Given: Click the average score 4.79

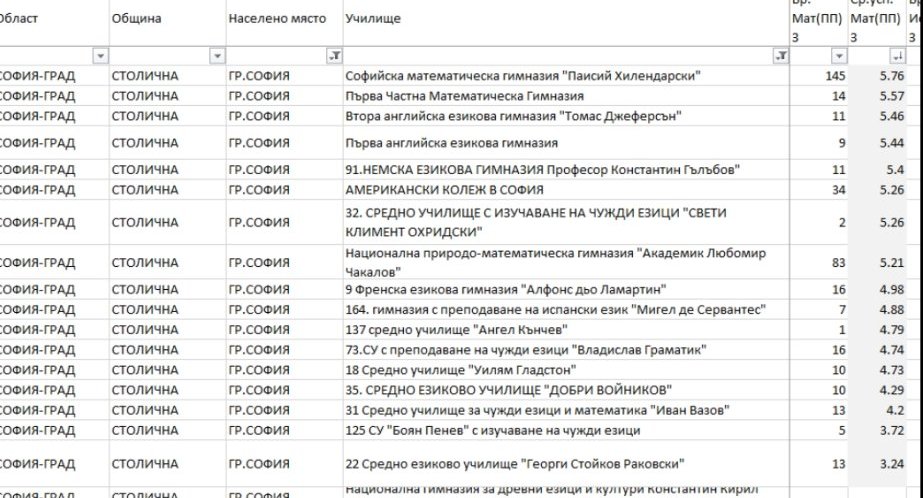Looking at the screenshot, I should click(892, 330).
